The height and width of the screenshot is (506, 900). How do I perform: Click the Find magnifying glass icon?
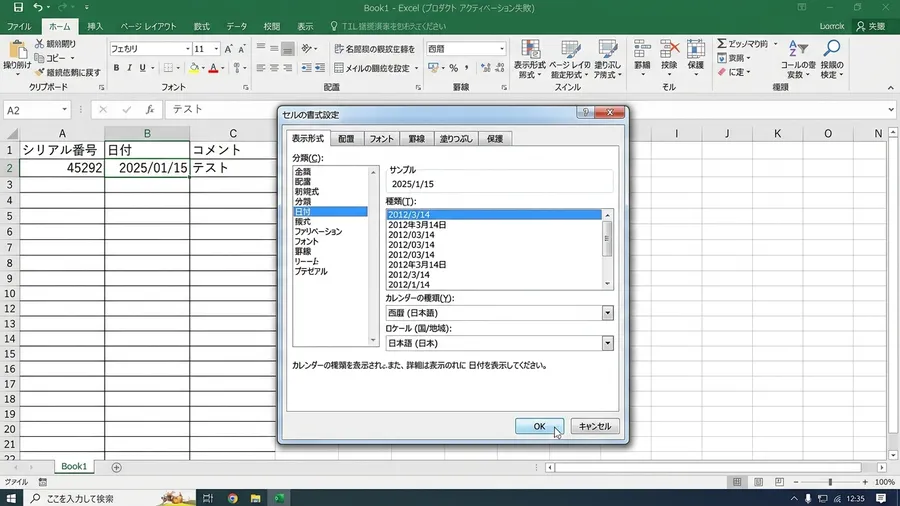832,48
